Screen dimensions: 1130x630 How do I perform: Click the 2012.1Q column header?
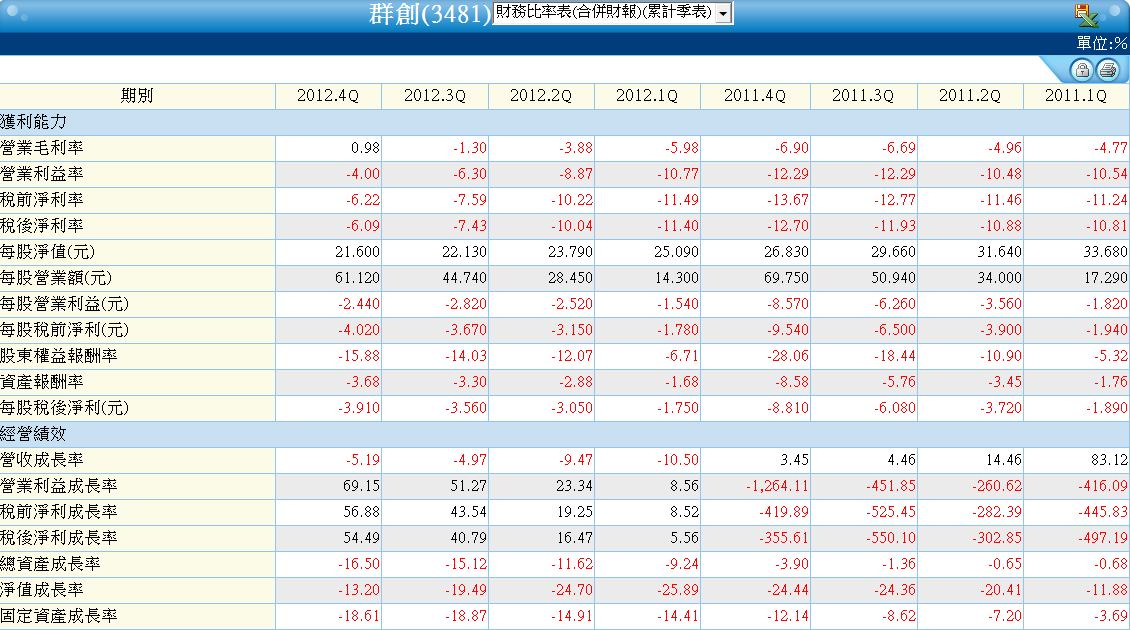tap(646, 96)
